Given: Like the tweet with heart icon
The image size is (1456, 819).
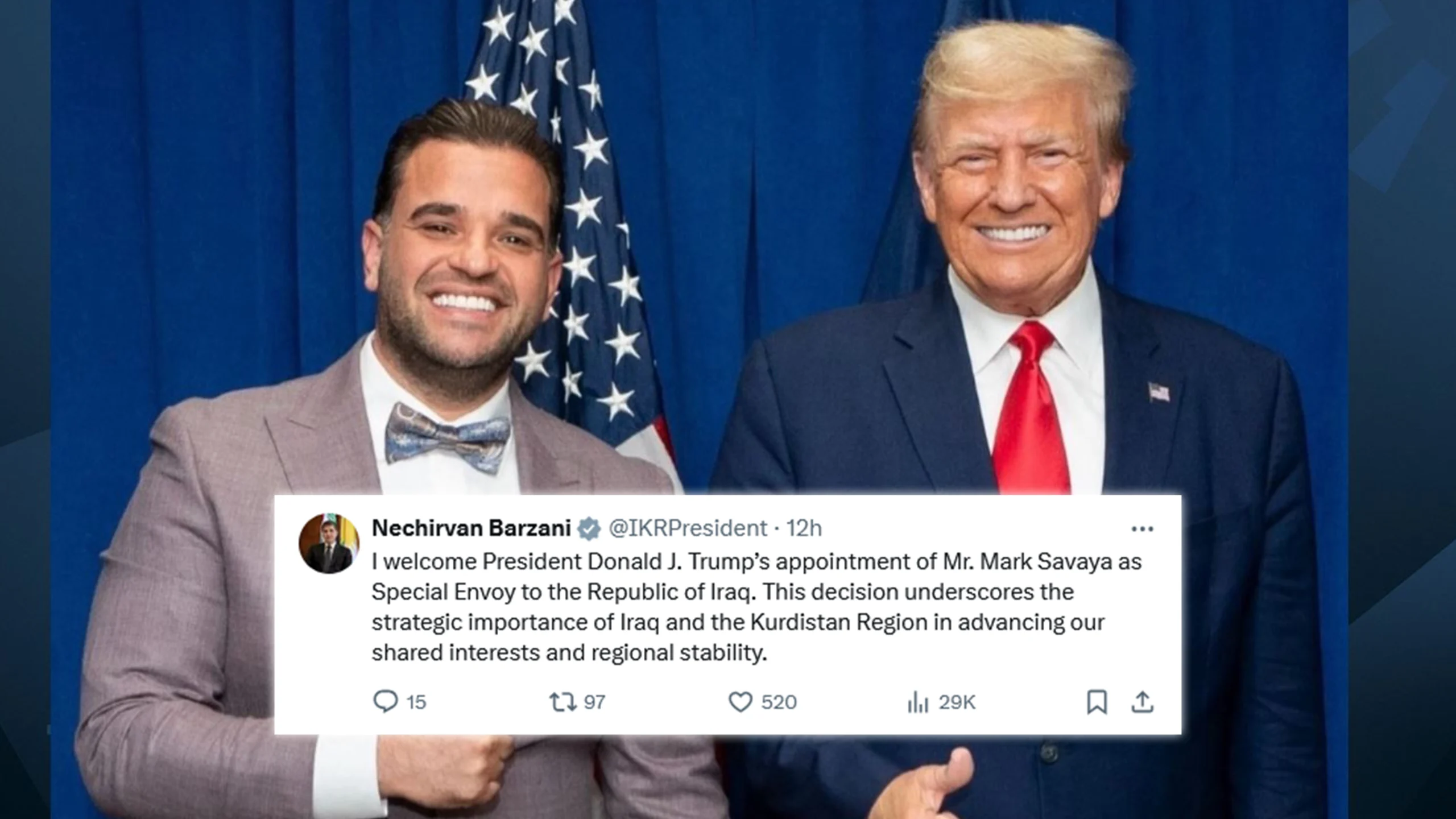Looking at the screenshot, I should click(x=741, y=702).
